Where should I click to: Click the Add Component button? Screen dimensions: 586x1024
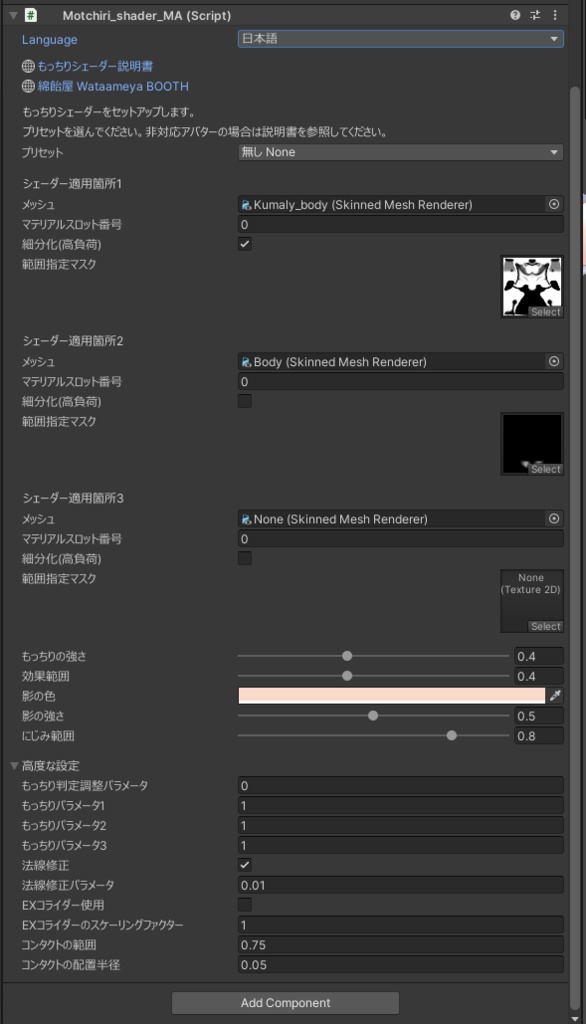pyautogui.click(x=285, y=1003)
